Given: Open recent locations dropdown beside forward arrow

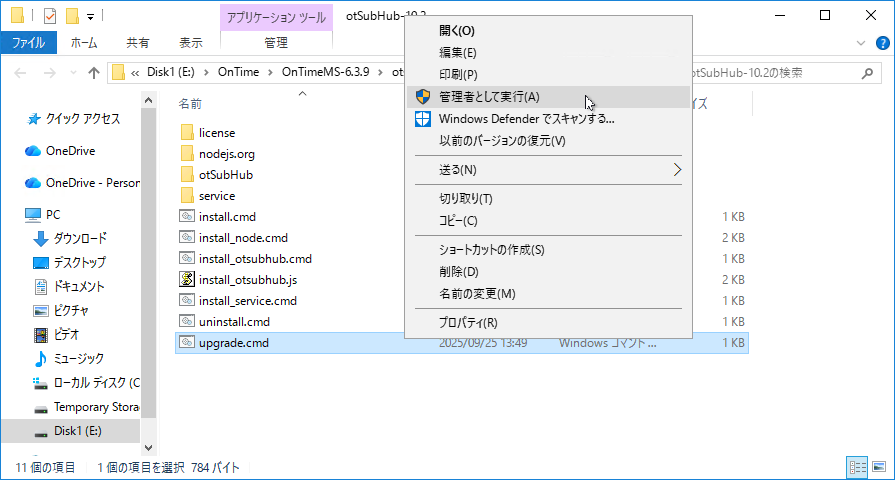Looking at the screenshot, I should (x=72, y=73).
